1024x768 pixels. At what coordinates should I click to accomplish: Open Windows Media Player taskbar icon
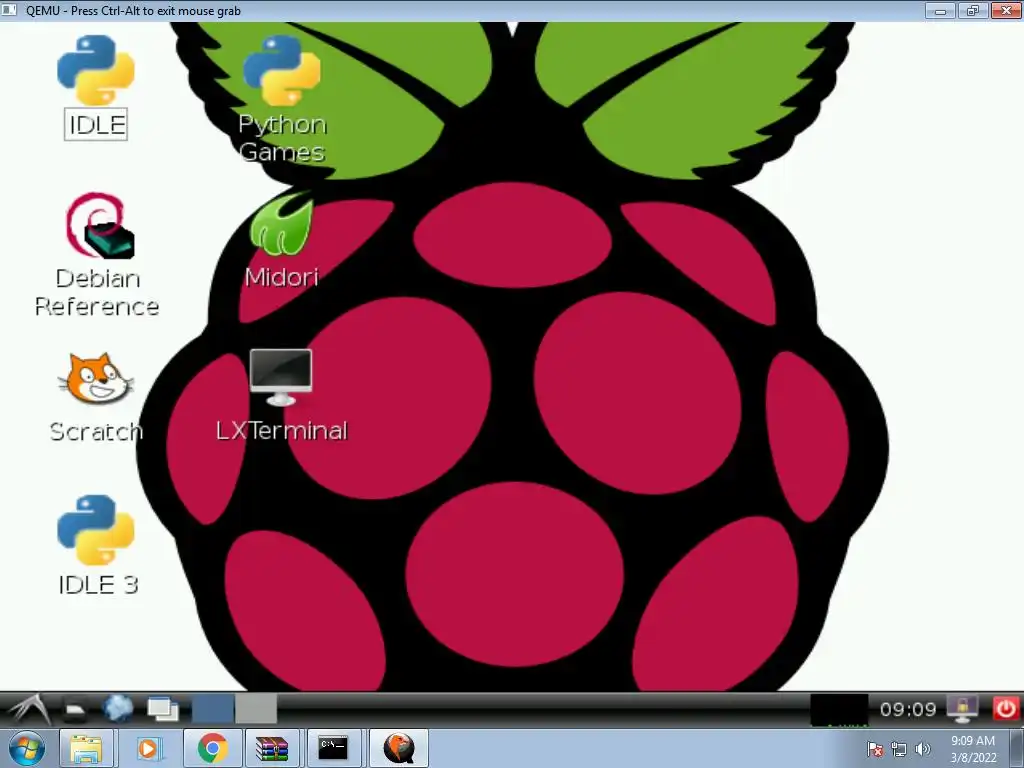(x=149, y=748)
